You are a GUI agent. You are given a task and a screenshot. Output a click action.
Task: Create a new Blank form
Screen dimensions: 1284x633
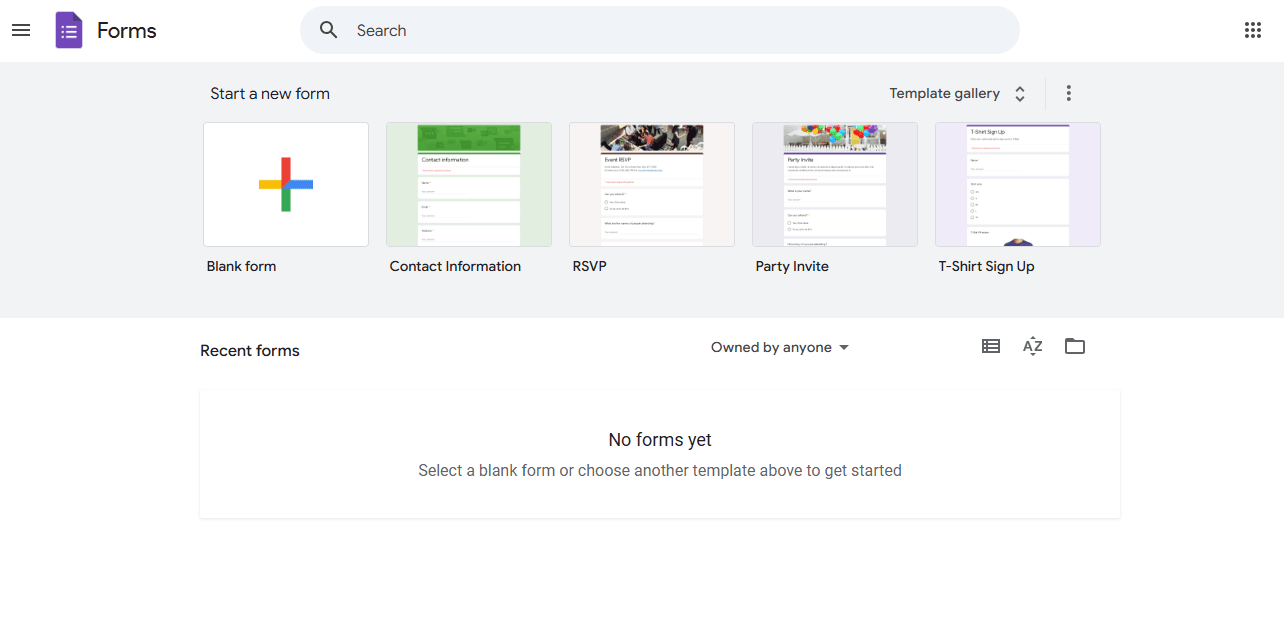[x=285, y=184]
